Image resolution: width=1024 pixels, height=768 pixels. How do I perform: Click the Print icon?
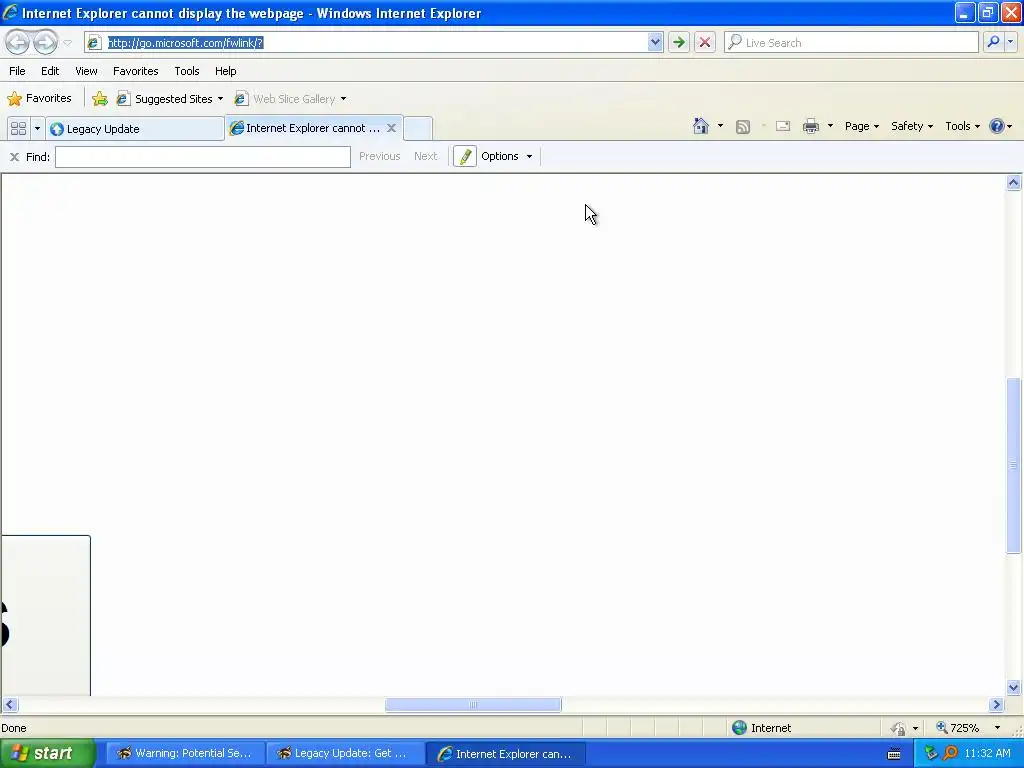pos(810,126)
